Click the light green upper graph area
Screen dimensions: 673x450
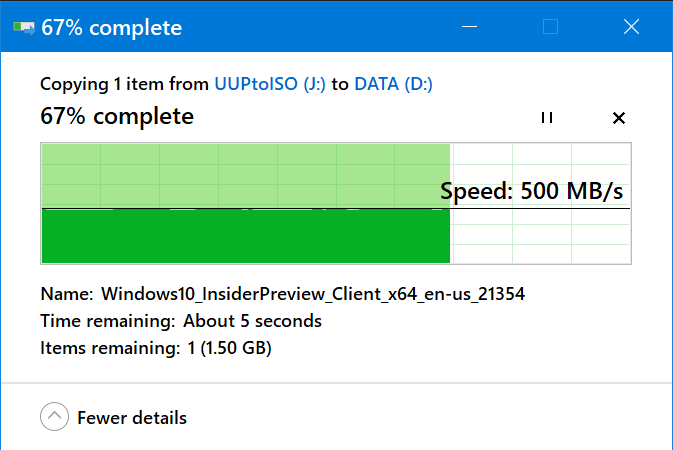click(x=240, y=176)
